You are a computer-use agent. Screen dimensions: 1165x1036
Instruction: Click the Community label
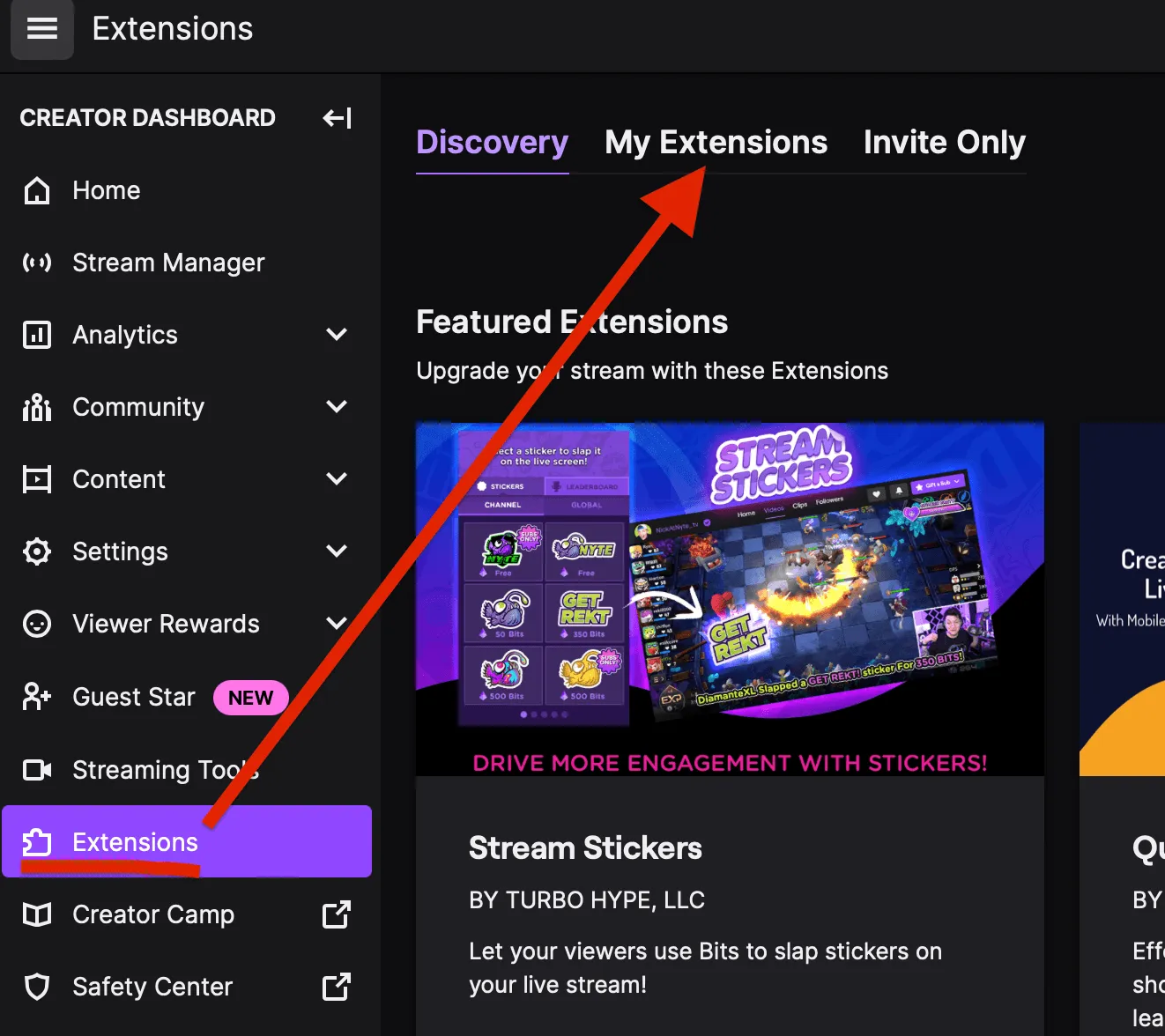[x=138, y=407]
